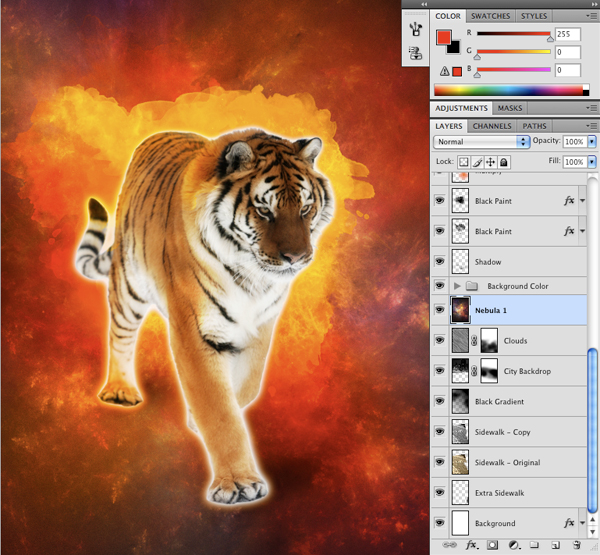Lock all padlock icon
Viewport: 600px width, 555px height.
[x=504, y=162]
